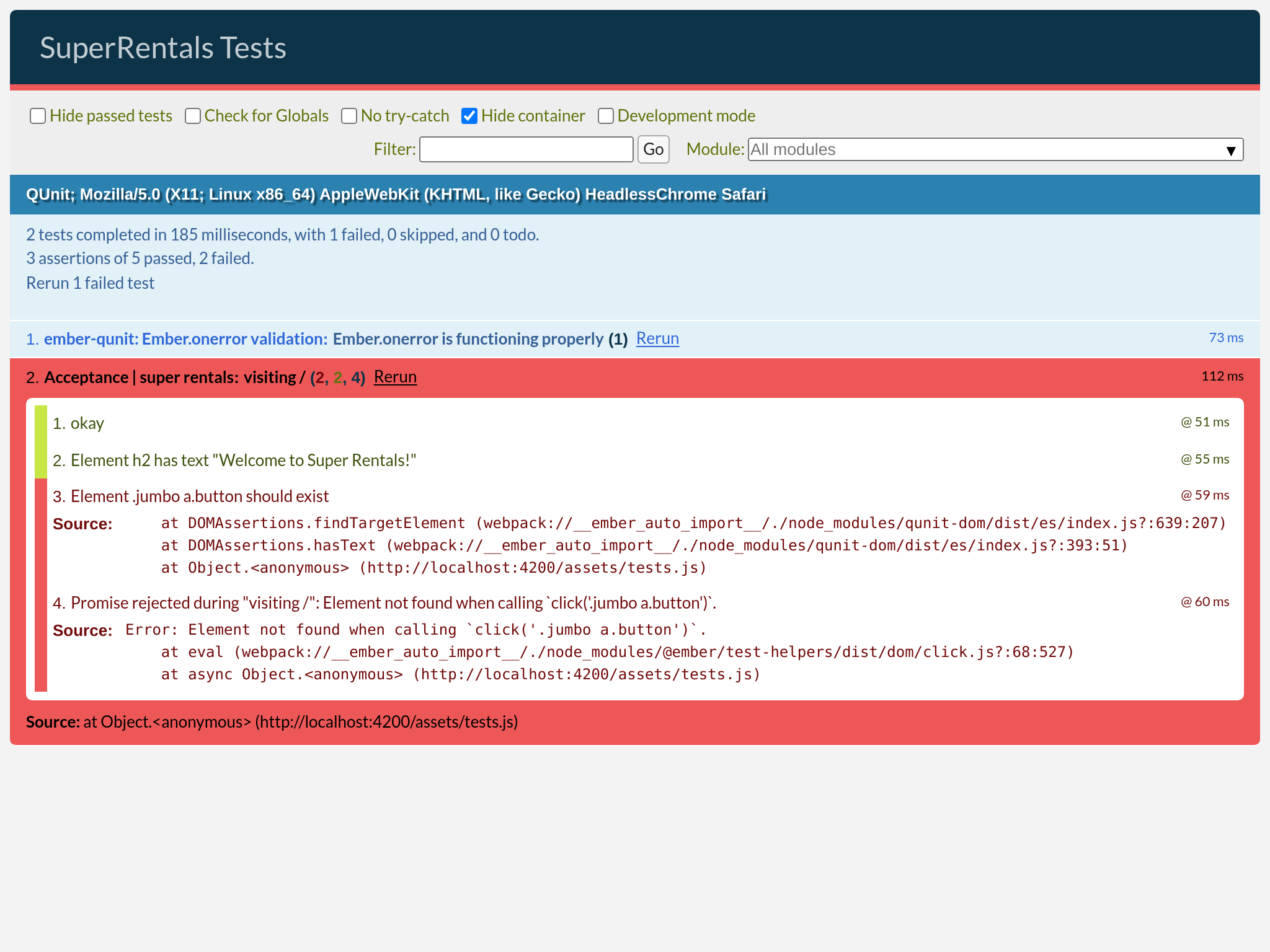
Task: Uncheck the Hide container option
Action: 469,116
